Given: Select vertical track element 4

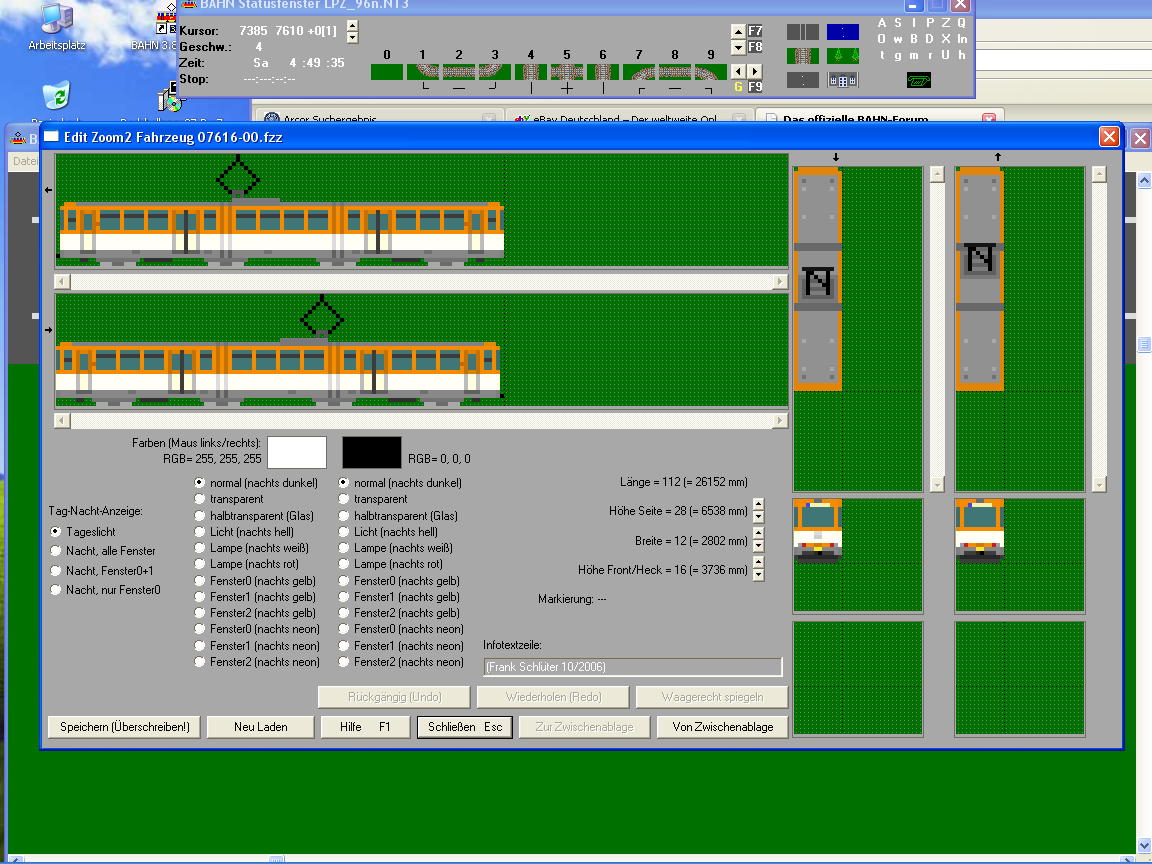Looking at the screenshot, I should [x=531, y=72].
